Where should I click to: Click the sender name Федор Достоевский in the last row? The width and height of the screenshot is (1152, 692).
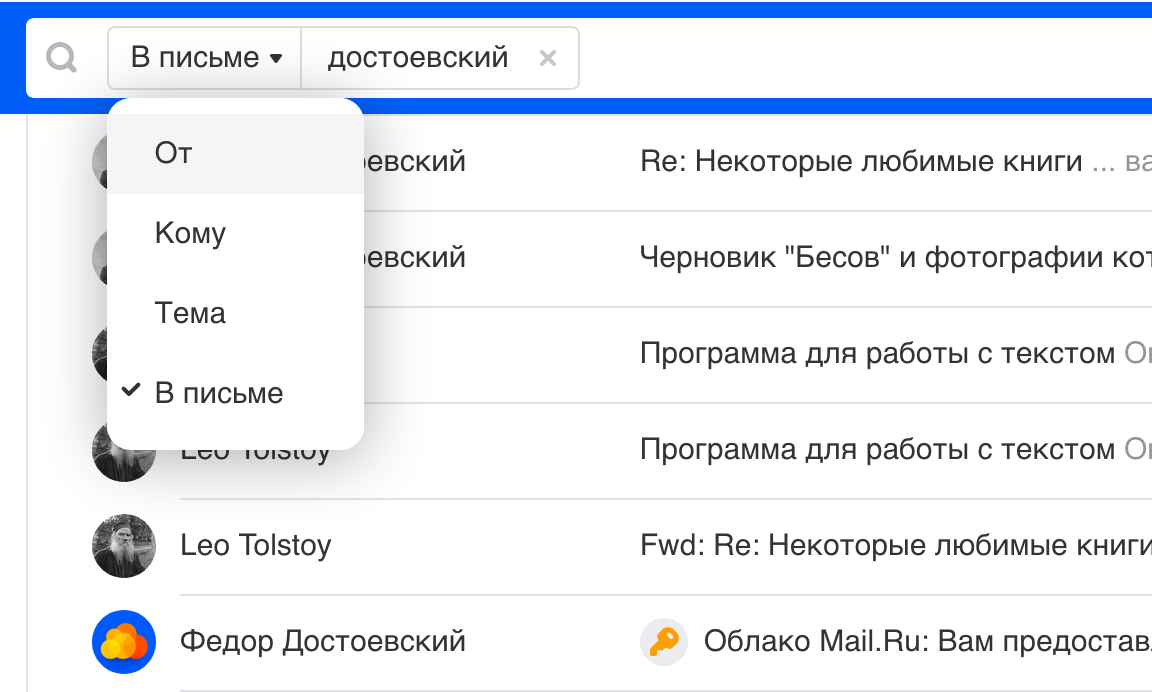click(323, 641)
